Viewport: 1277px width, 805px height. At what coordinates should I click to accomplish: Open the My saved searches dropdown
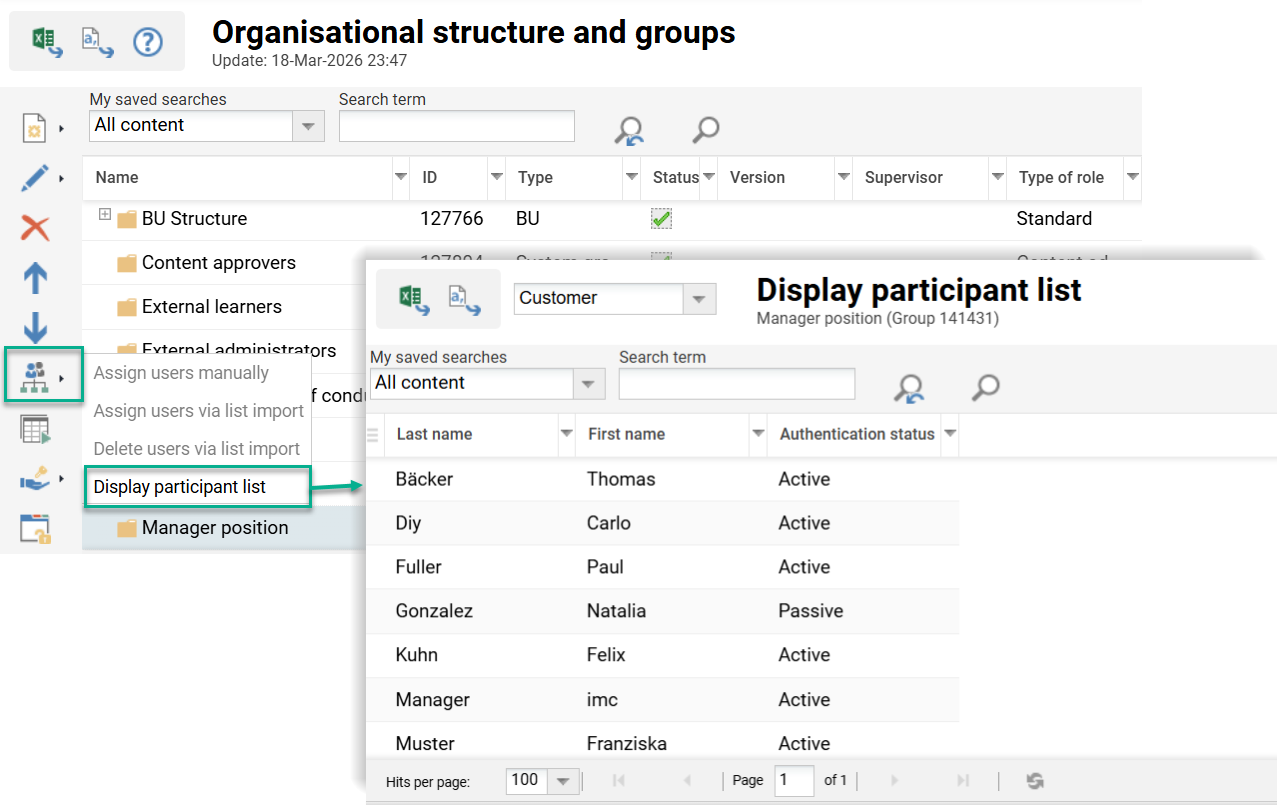[308, 126]
